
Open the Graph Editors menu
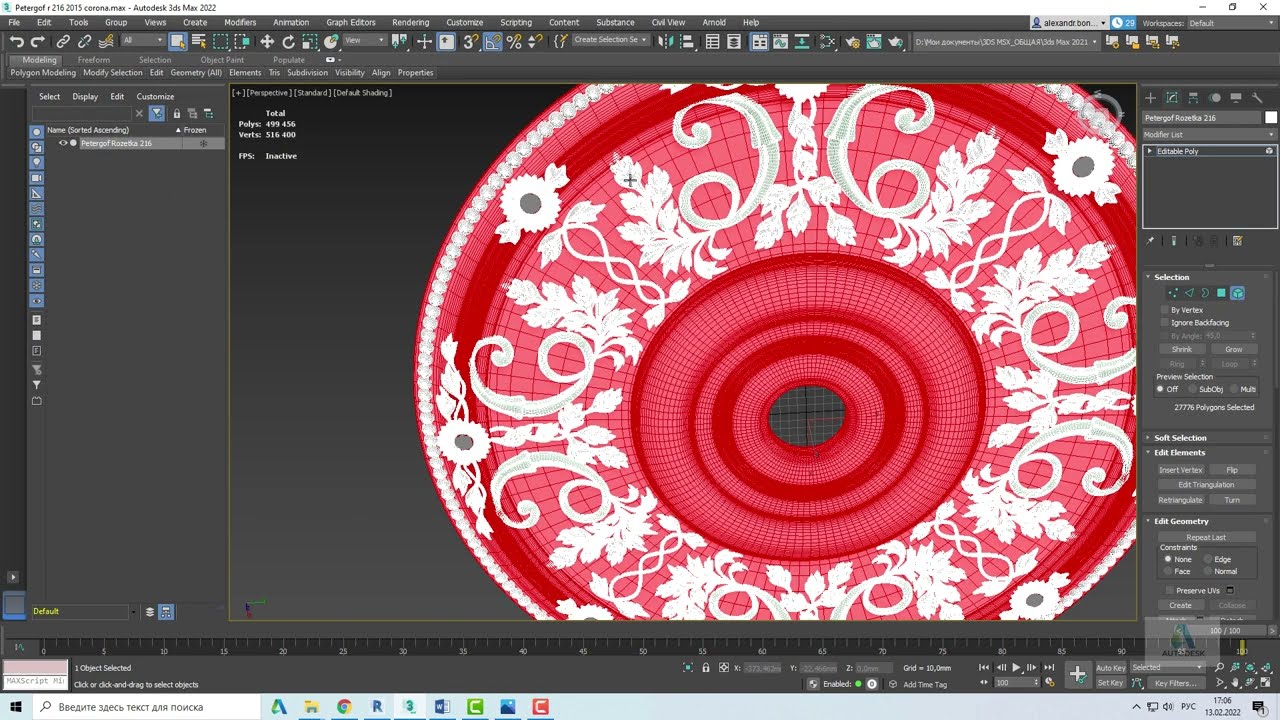[351, 22]
